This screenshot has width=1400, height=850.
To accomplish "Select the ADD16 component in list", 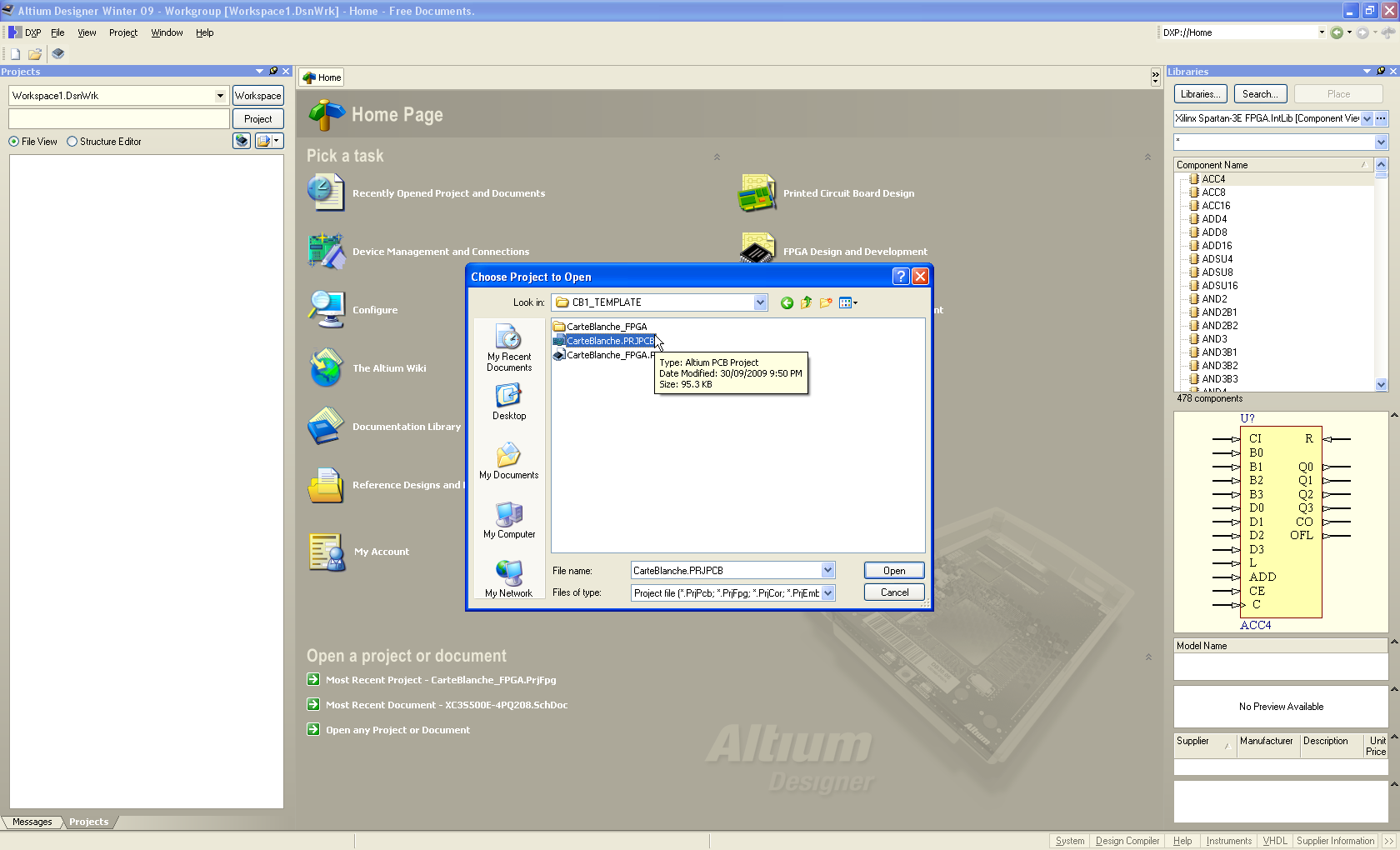I will point(1216,246).
